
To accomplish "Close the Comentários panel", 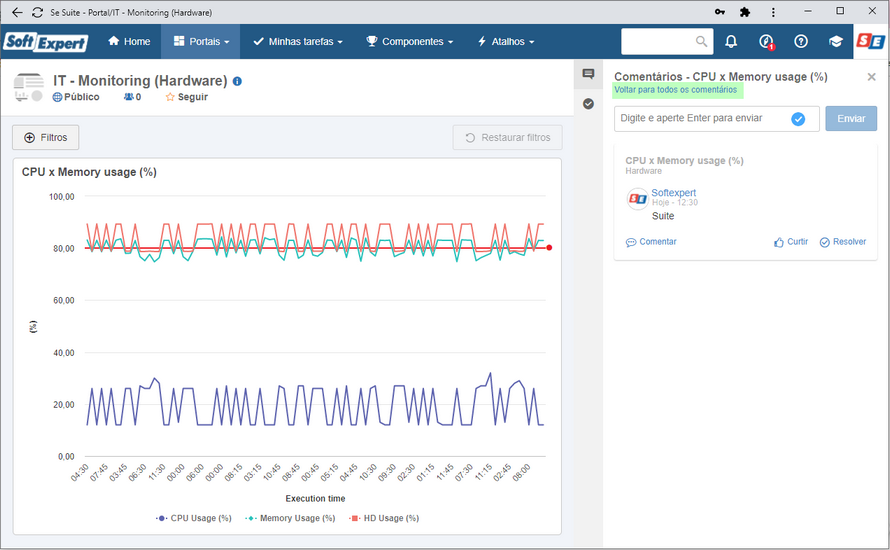I will [871, 77].
